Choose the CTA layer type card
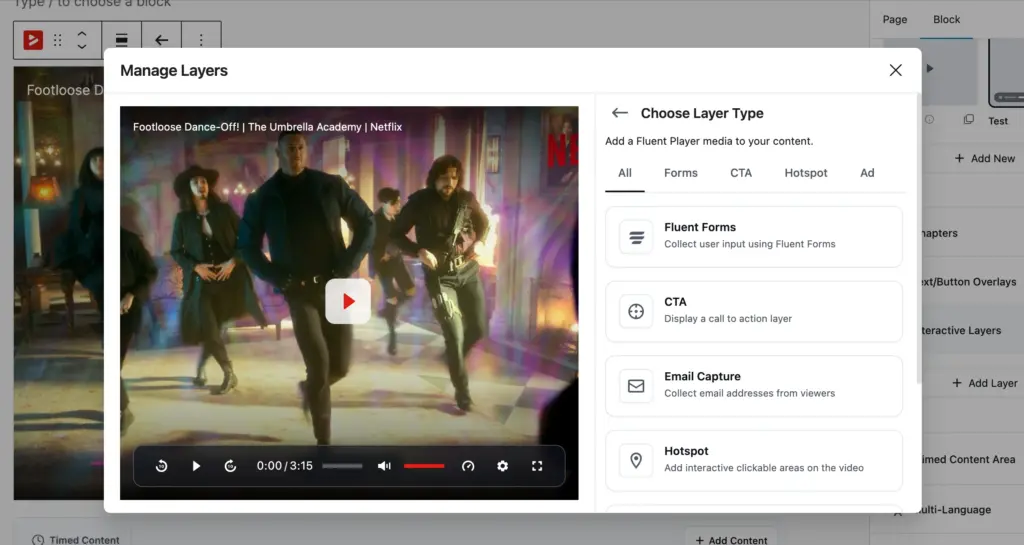Viewport: 1024px width, 545px height. tap(754, 311)
